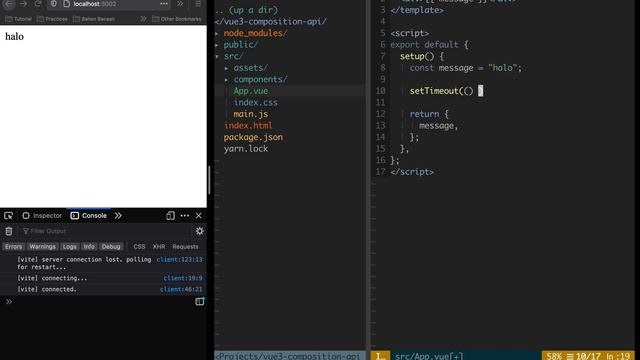Viewport: 640px width, 360px height.
Task: Open the Practices bookmarks folder
Action: (52, 19)
